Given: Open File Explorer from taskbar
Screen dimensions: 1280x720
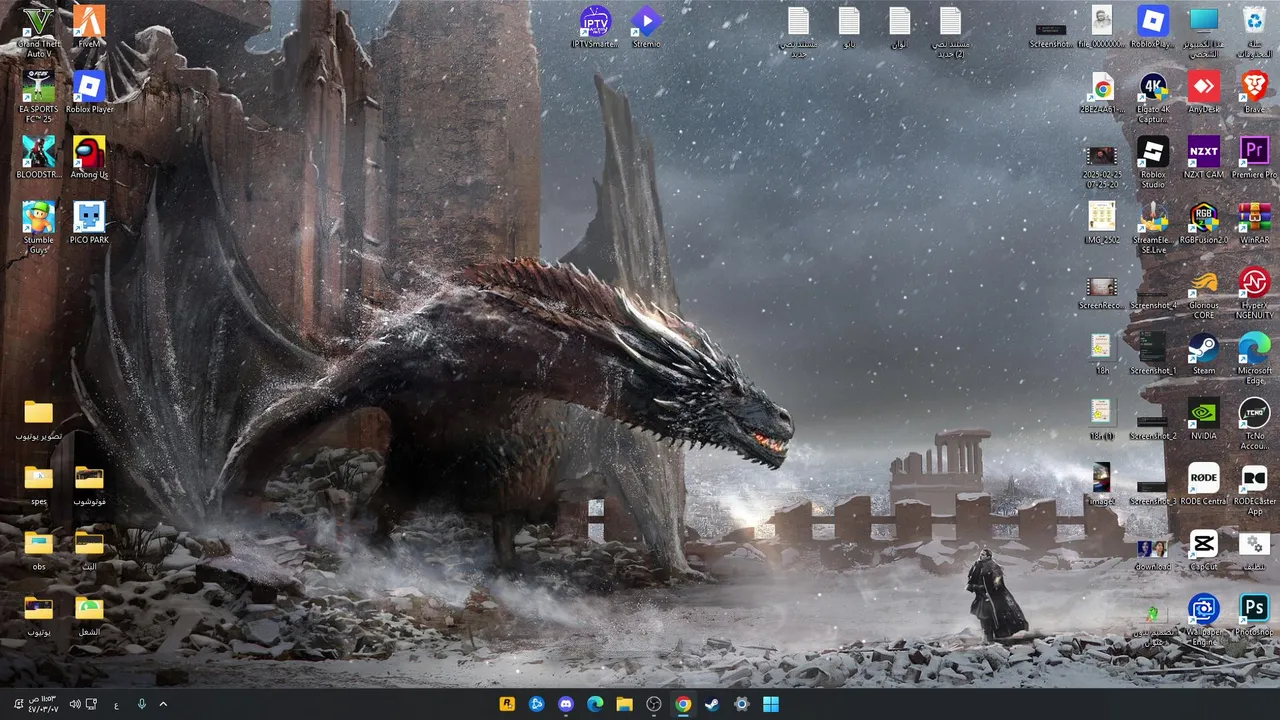Looking at the screenshot, I should pyautogui.click(x=624, y=704).
